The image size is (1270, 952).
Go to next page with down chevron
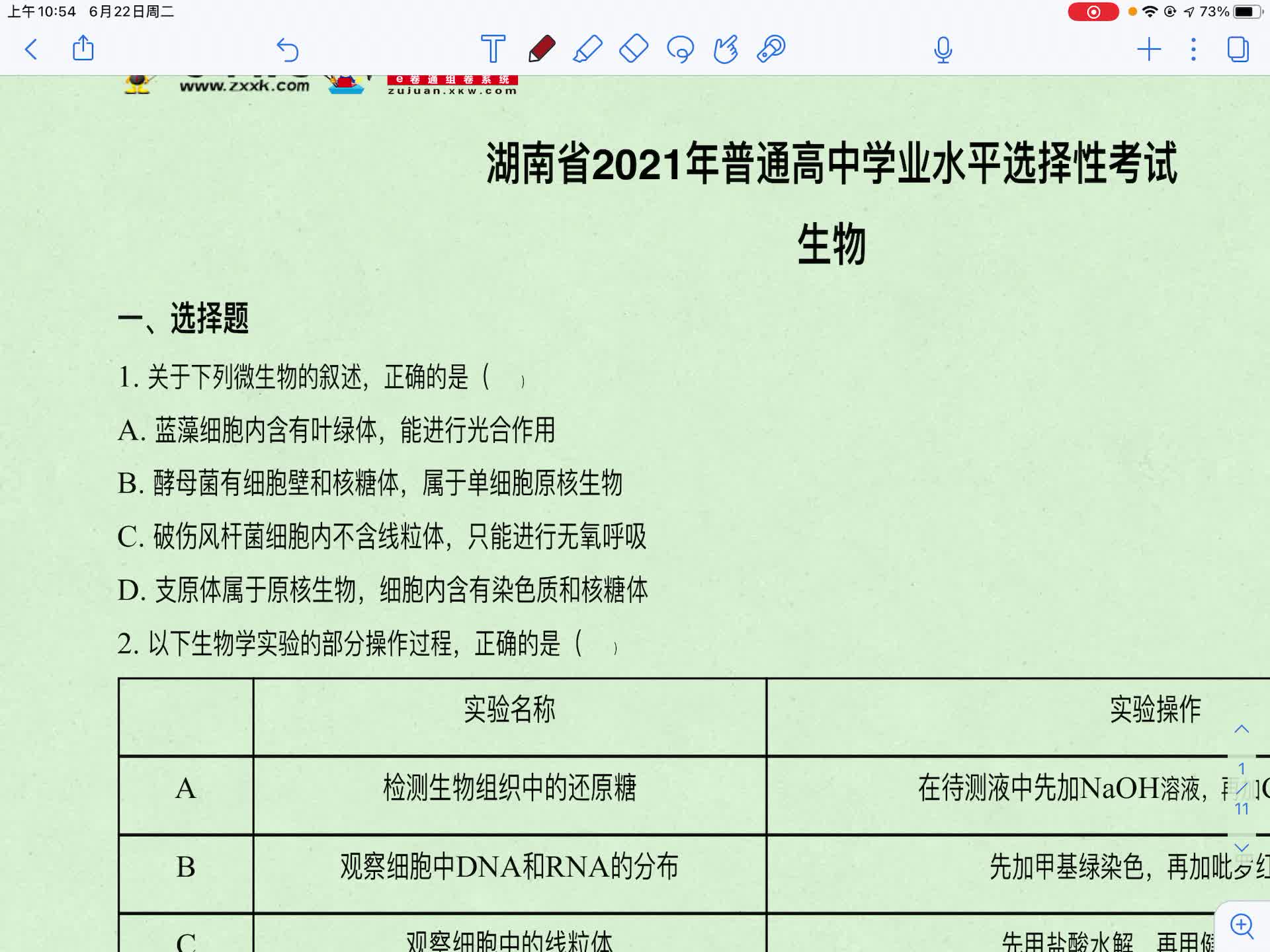click(1242, 847)
